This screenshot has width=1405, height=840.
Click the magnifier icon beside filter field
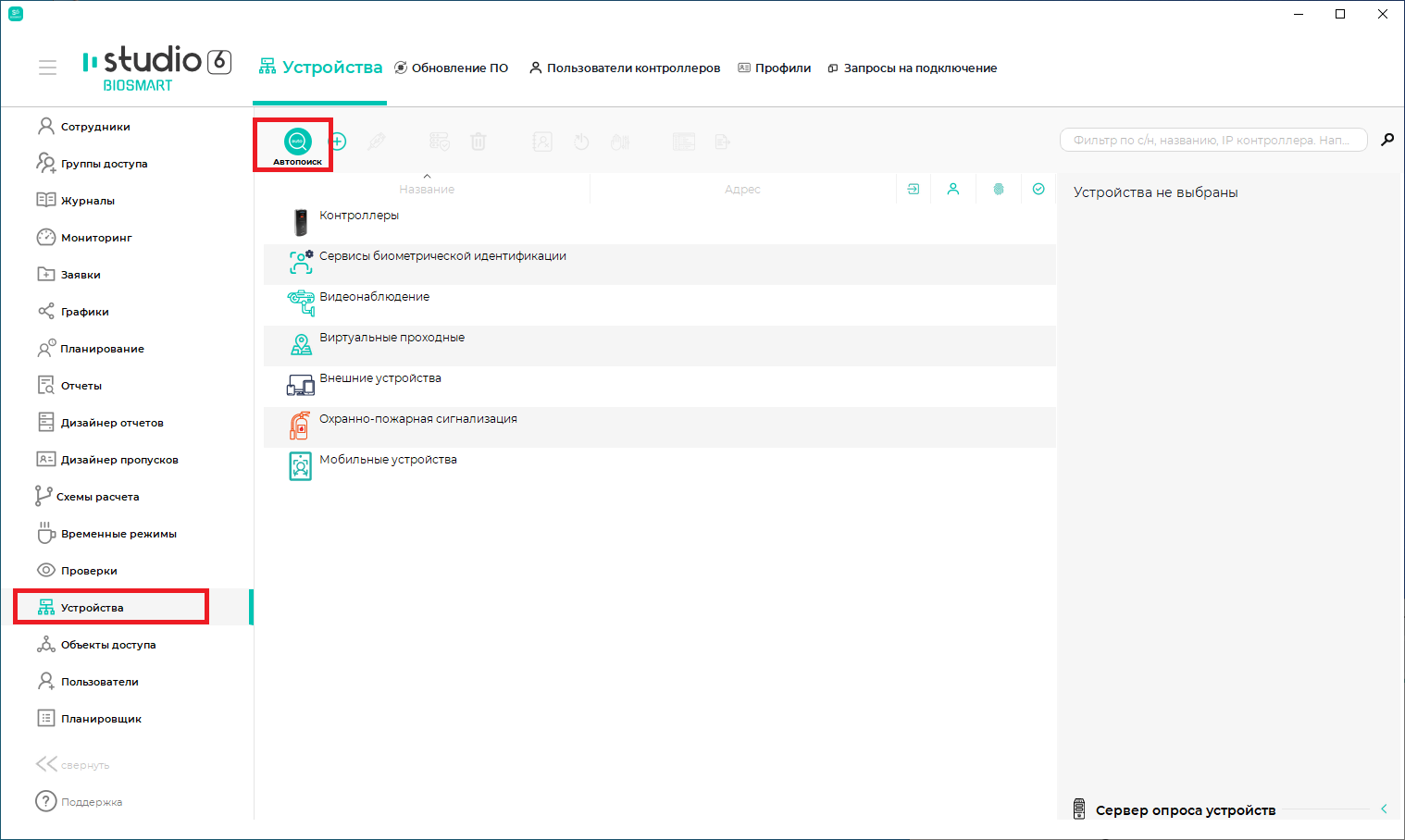click(1387, 140)
